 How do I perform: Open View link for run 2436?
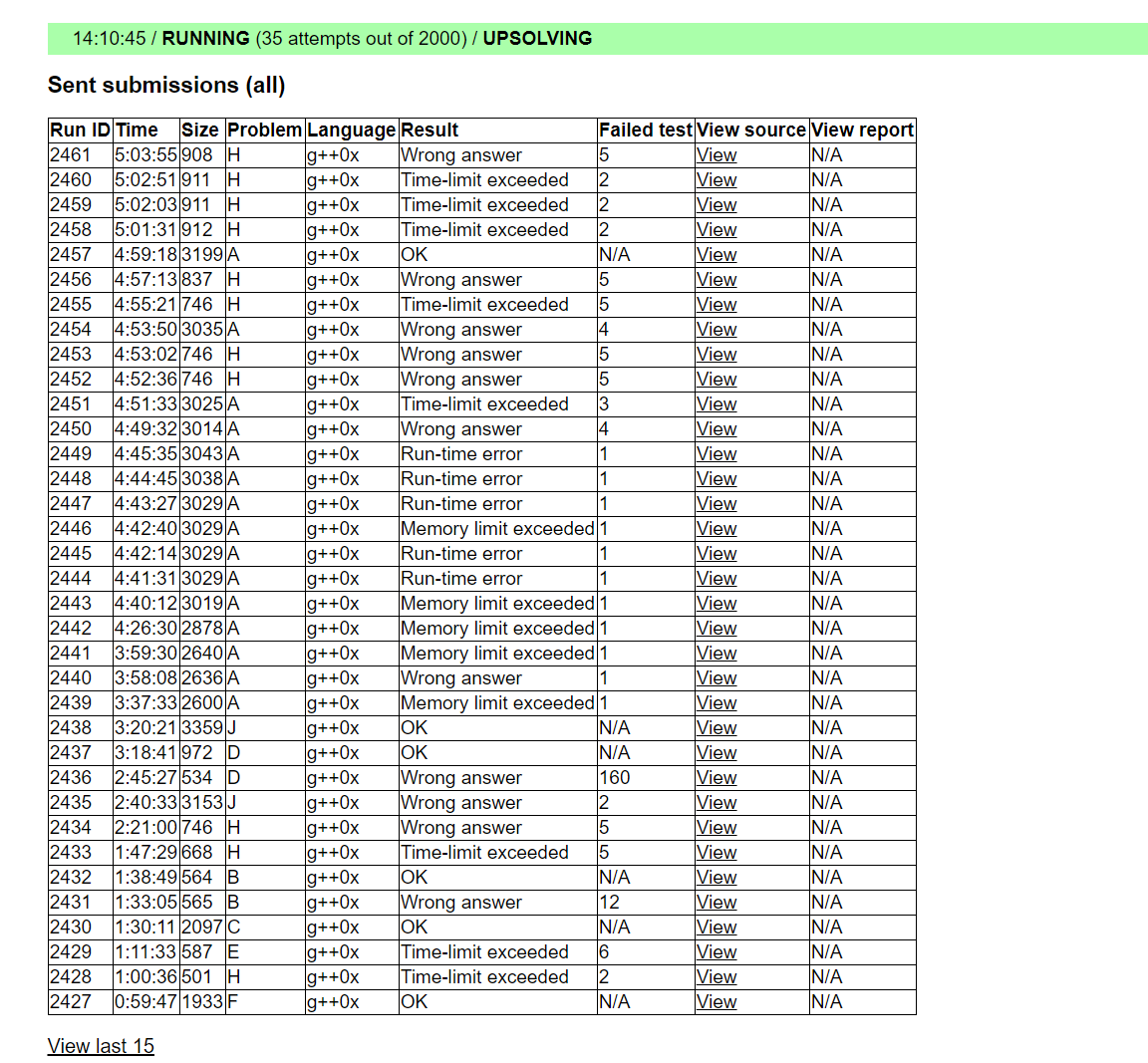coord(717,778)
